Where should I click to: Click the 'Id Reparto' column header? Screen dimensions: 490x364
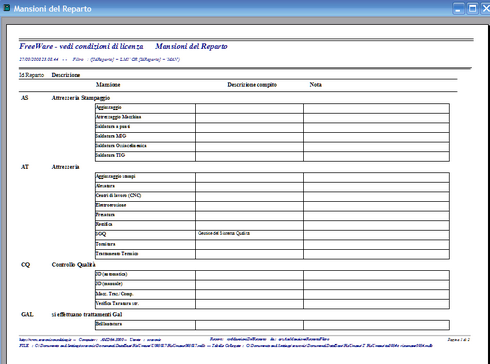click(32, 75)
